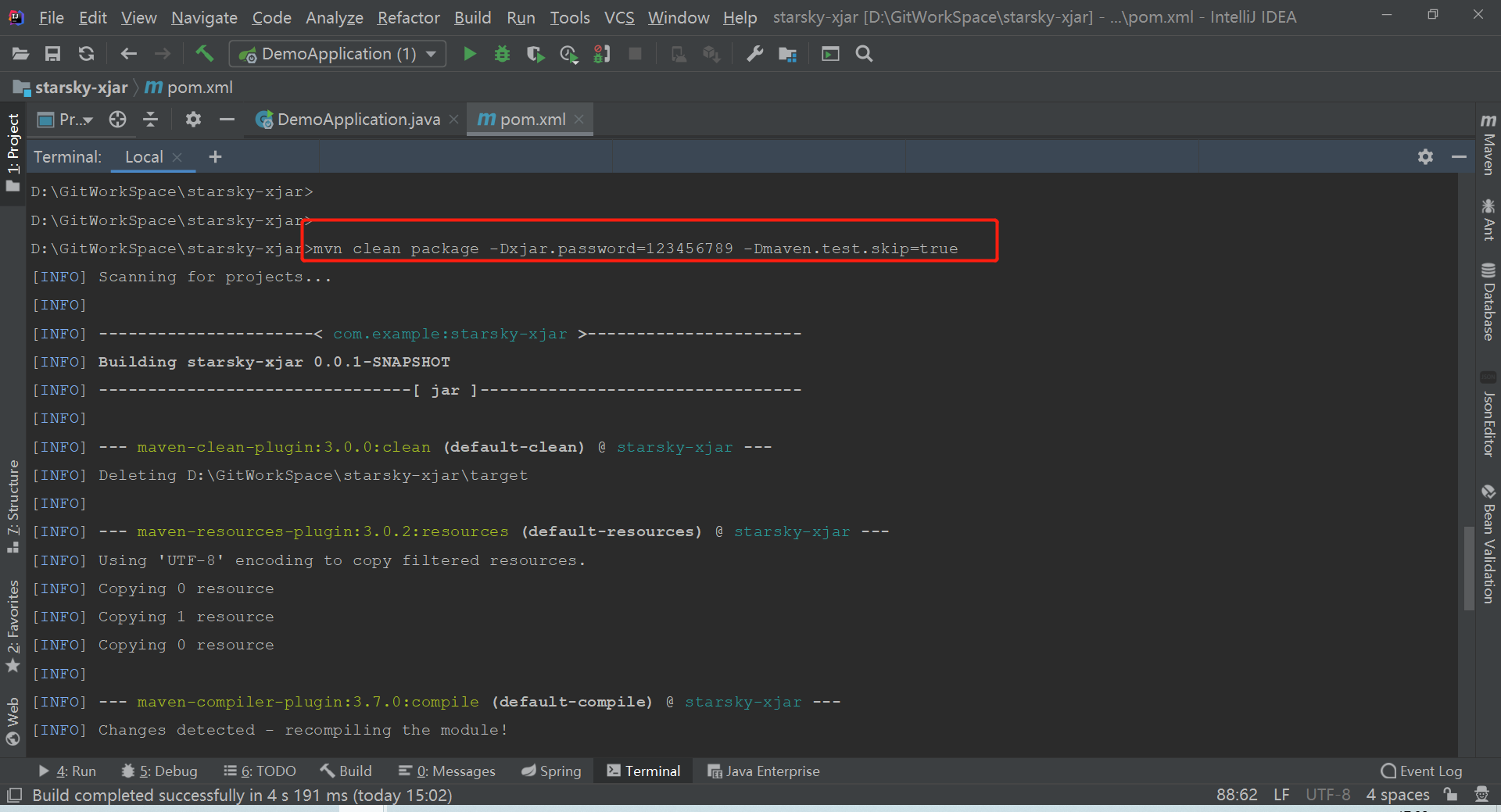Viewport: 1501px width, 812px height.
Task: Toggle the Maven side panel
Action: point(1488,145)
